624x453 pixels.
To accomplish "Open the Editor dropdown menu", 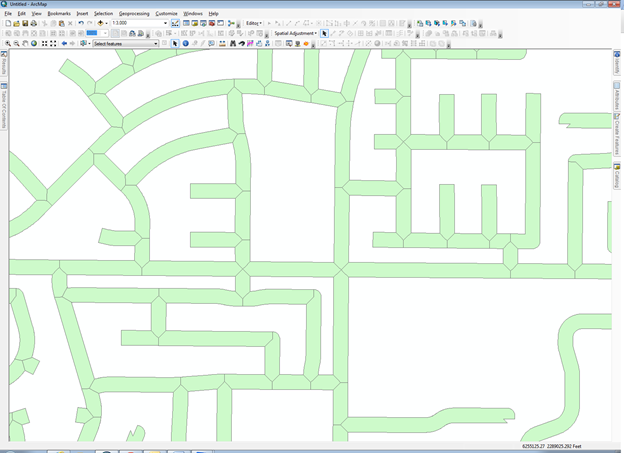I will point(254,23).
